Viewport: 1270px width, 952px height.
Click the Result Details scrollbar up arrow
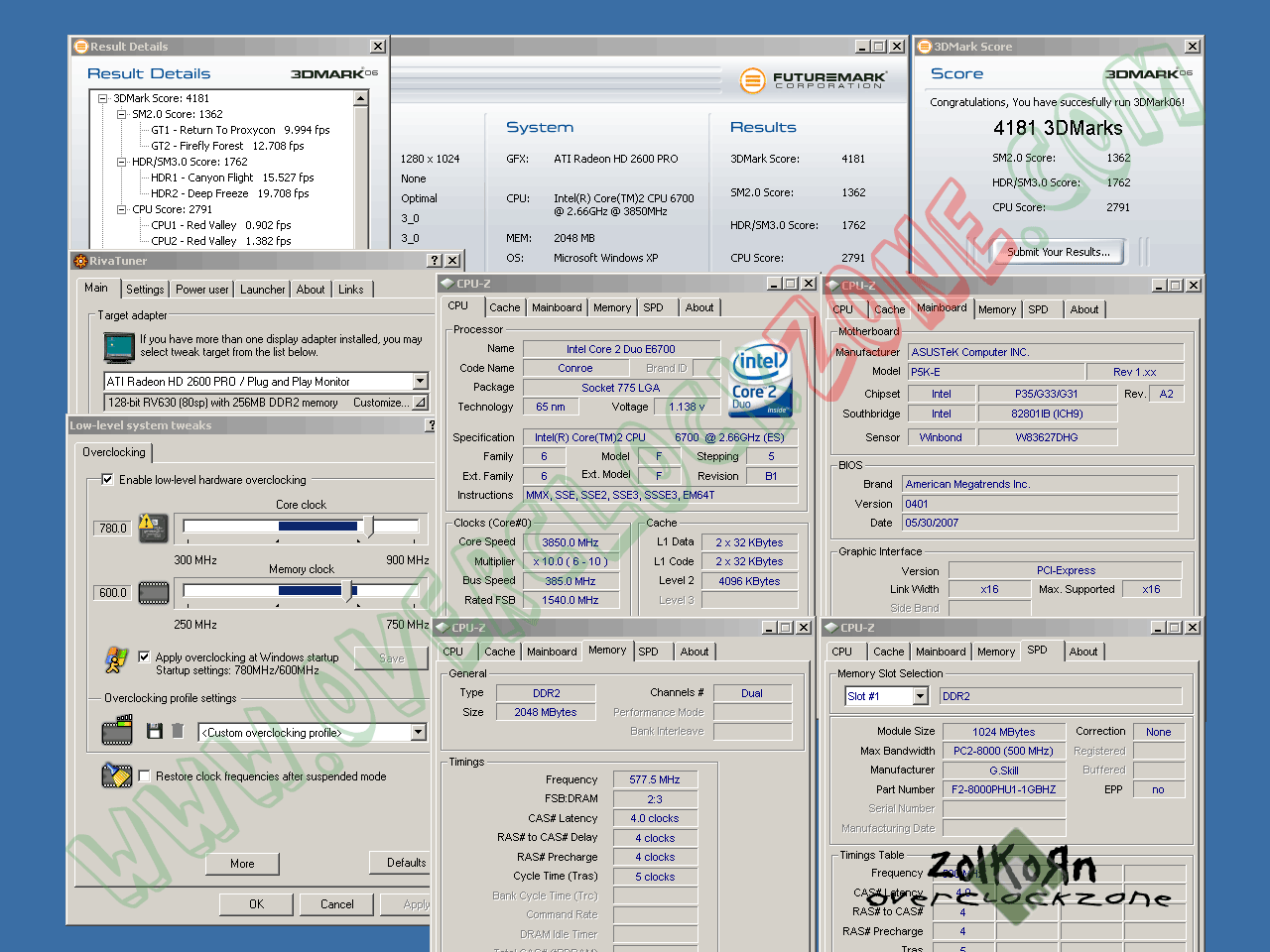(360, 99)
